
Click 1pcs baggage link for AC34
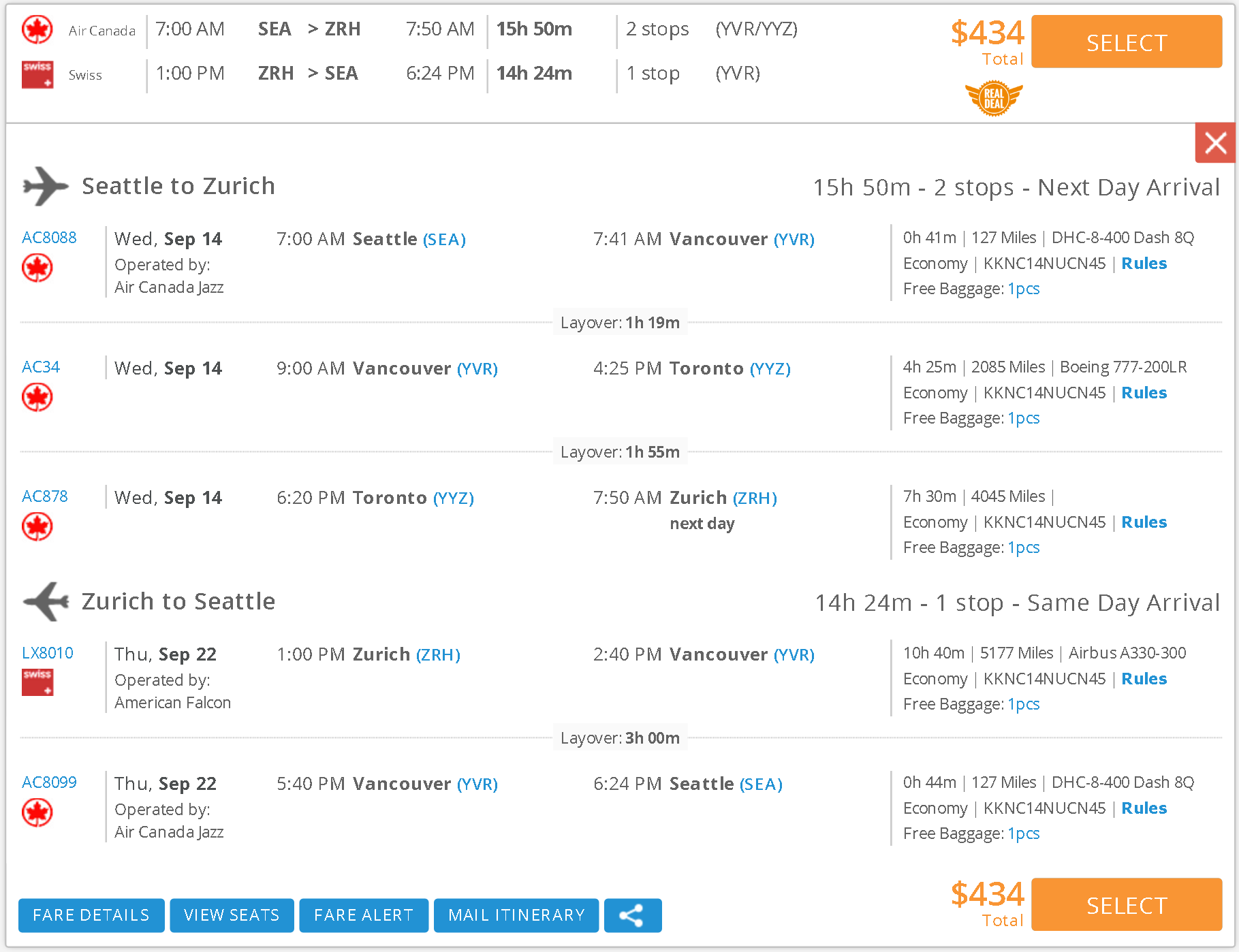[x=1023, y=418]
